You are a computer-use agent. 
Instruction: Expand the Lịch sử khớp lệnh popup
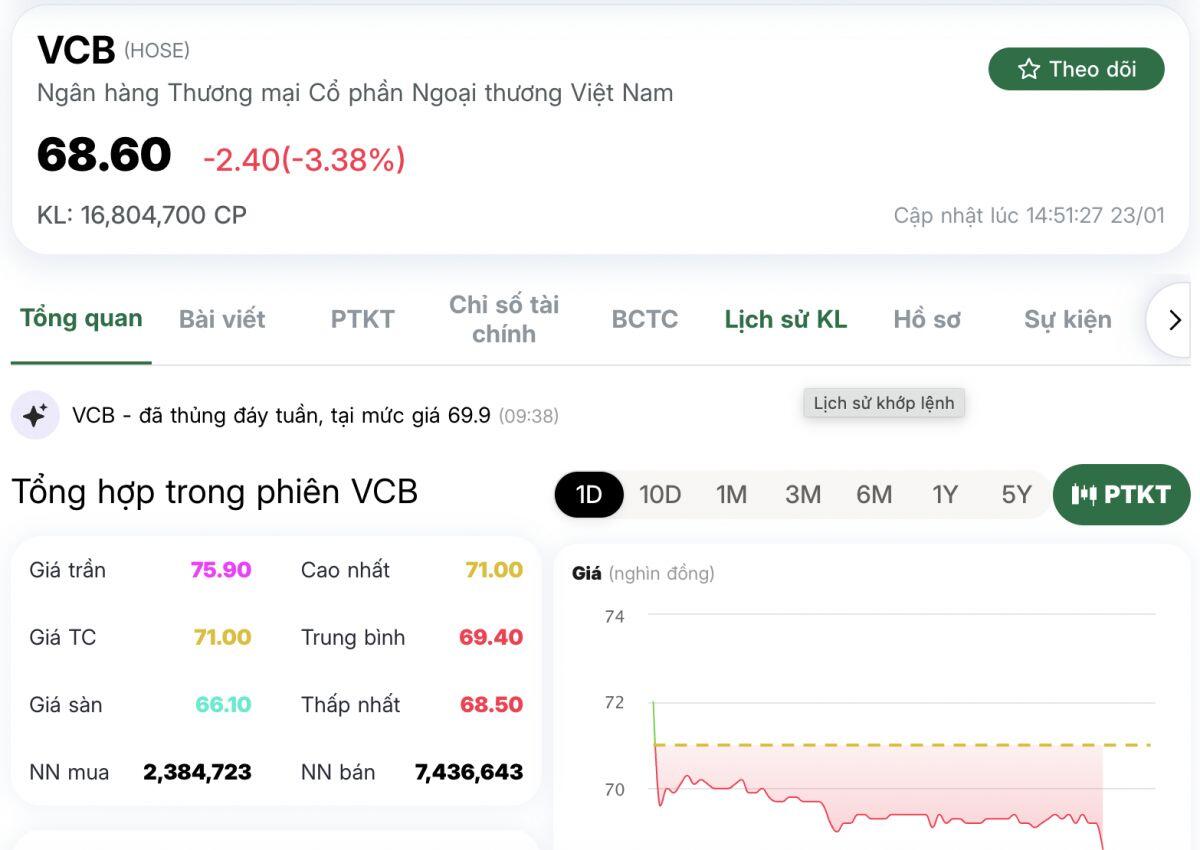pos(883,403)
